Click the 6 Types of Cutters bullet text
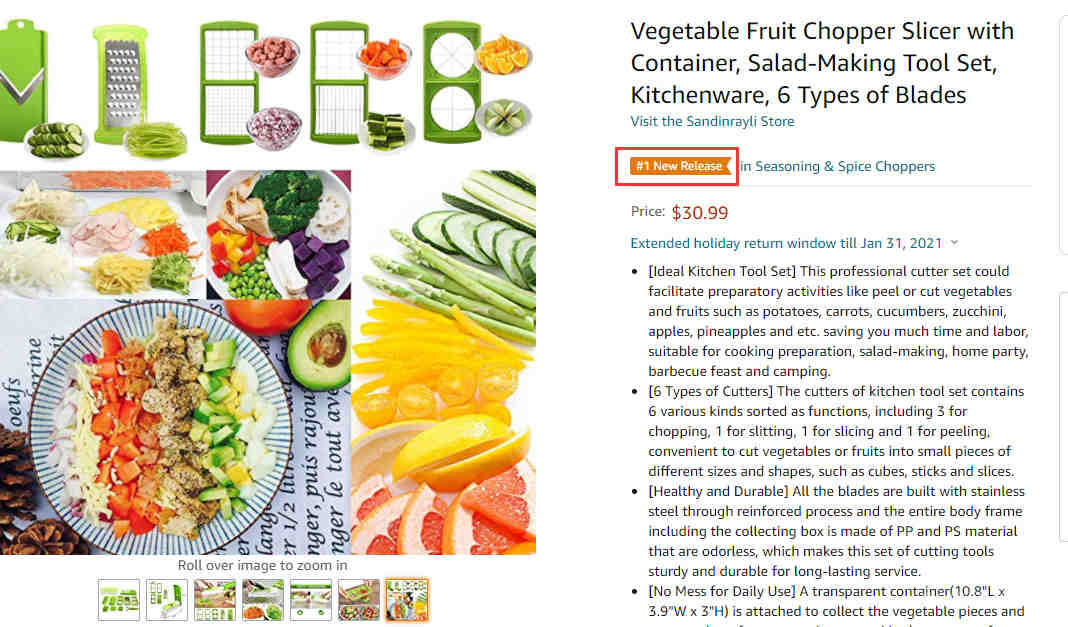 click(x=836, y=432)
